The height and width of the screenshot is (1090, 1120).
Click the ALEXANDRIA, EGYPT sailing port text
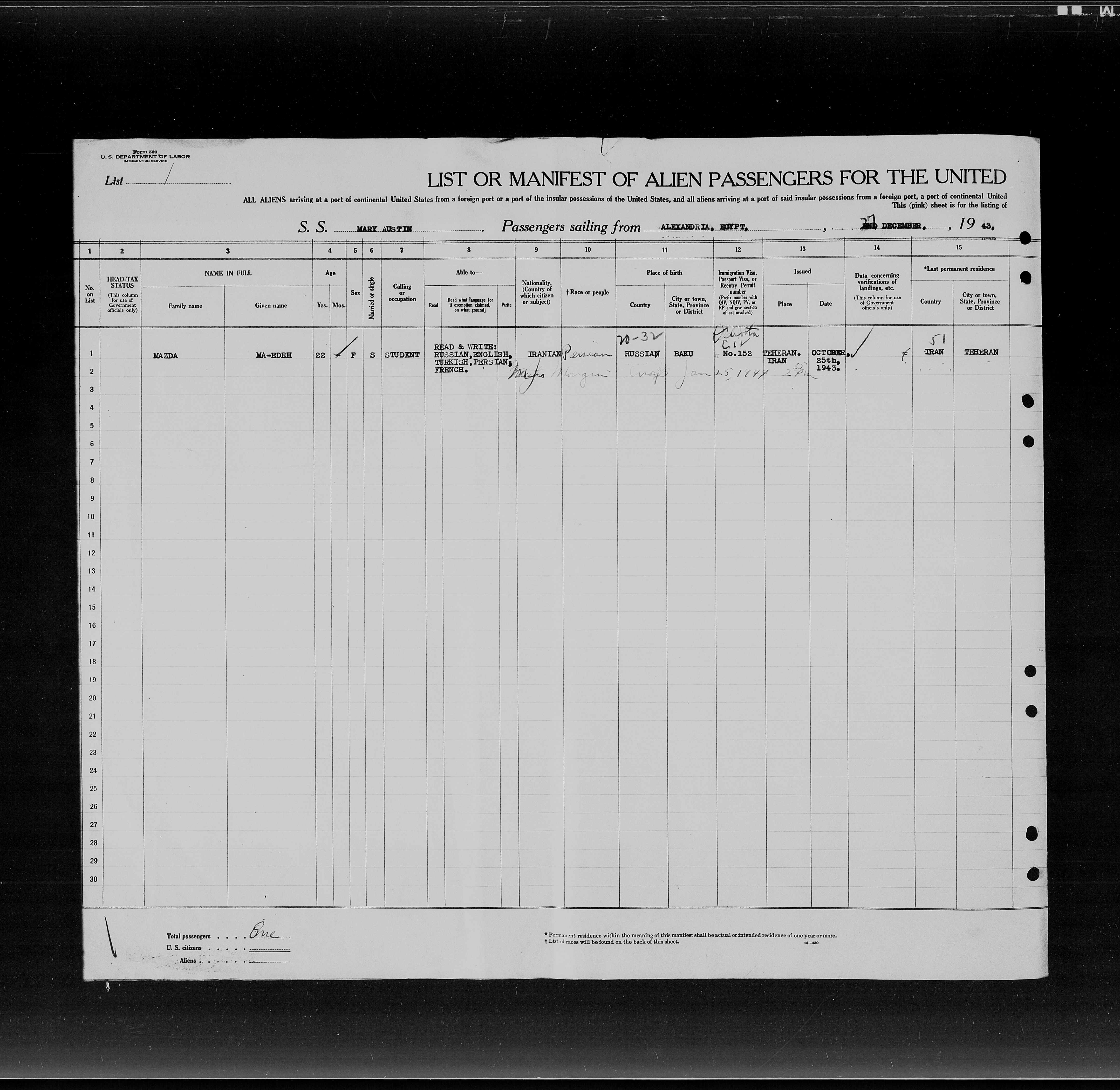(704, 227)
